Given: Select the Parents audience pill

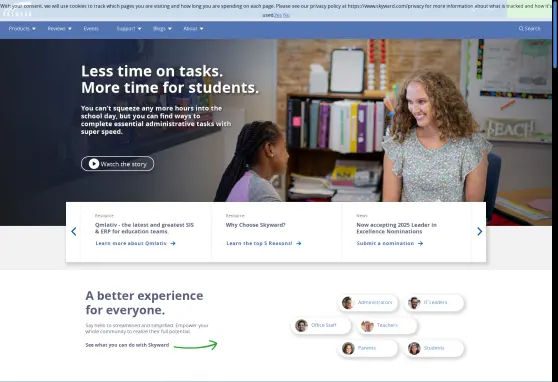Looking at the screenshot, I should (x=368, y=348).
